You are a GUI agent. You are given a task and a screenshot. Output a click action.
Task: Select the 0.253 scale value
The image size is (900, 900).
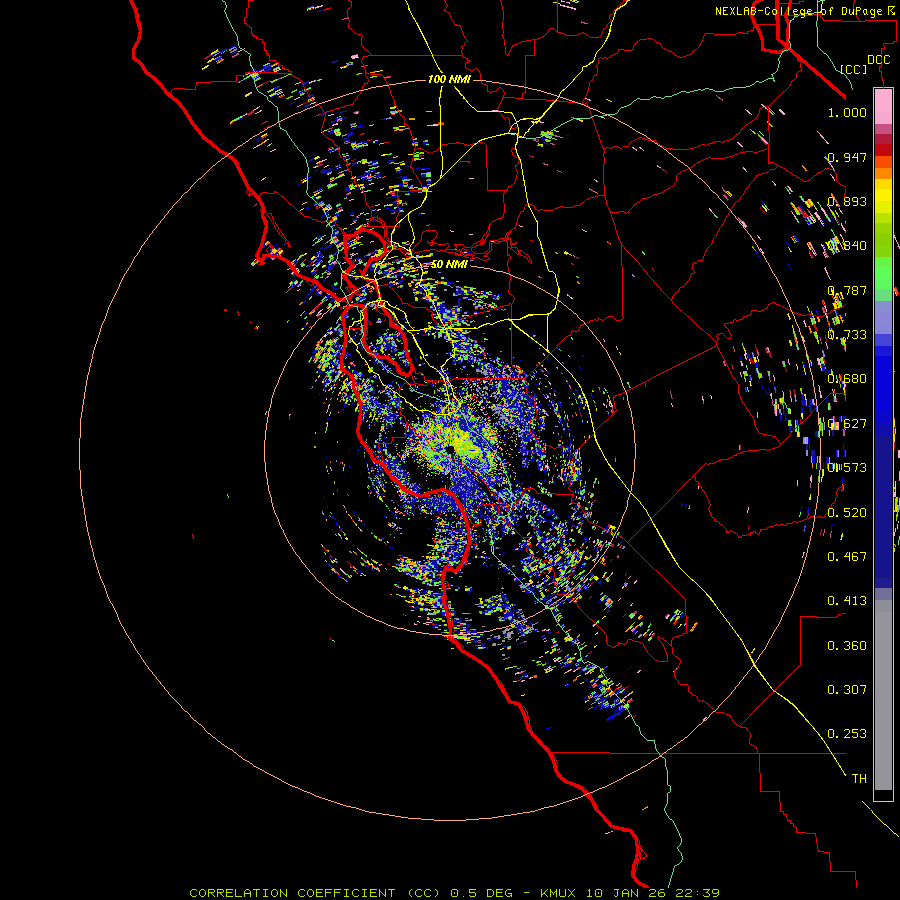pos(847,734)
